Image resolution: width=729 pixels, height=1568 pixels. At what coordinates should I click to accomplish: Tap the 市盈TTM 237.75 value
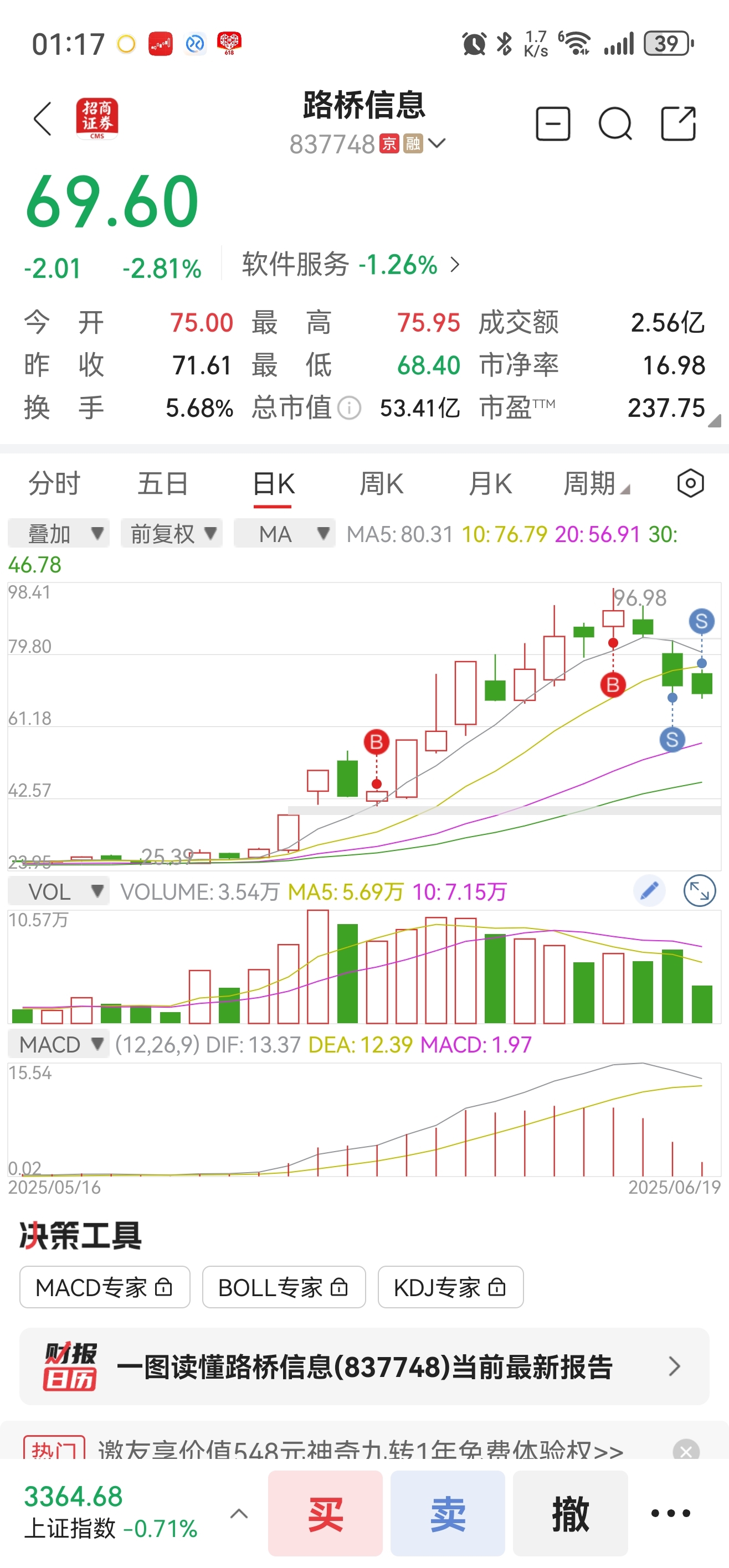[666, 408]
